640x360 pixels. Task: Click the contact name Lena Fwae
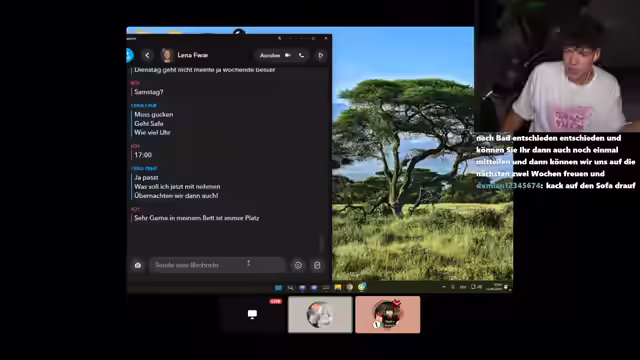pyautogui.click(x=193, y=55)
